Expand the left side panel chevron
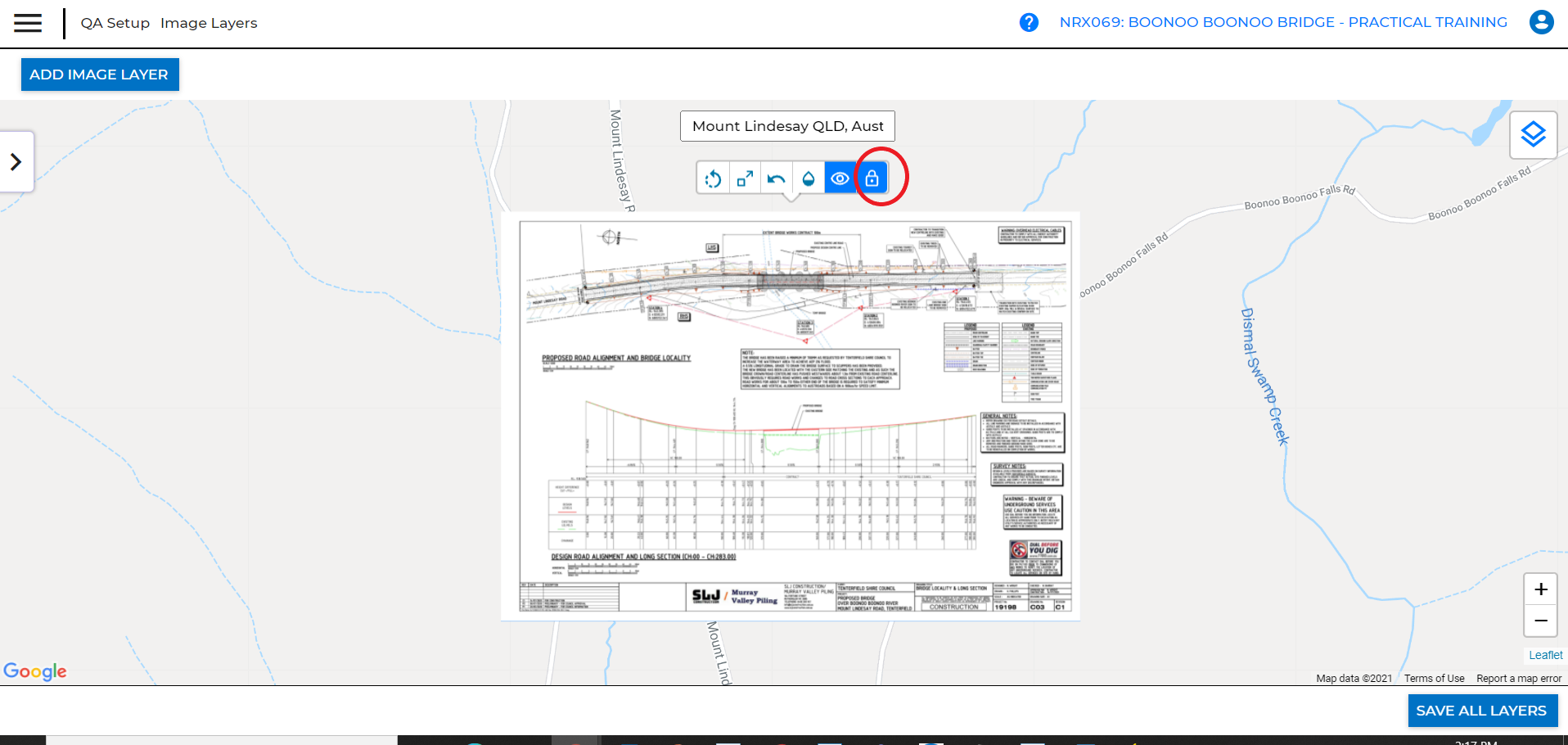The height and width of the screenshot is (745, 1568). pyautogui.click(x=16, y=162)
